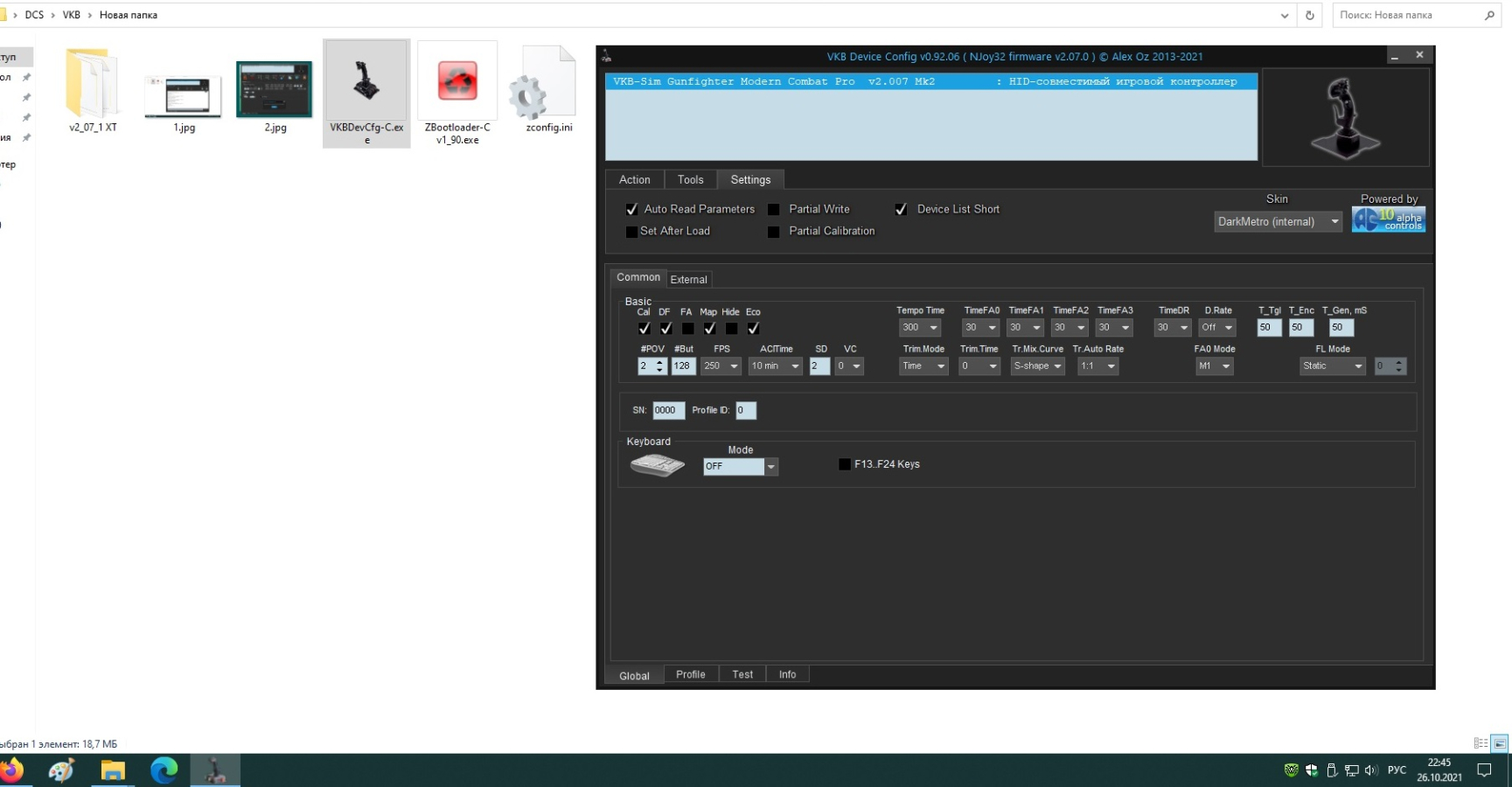Viewport: 1512px width, 787px height.
Task: Open the TimeFA0 dropdown
Action: (x=980, y=328)
